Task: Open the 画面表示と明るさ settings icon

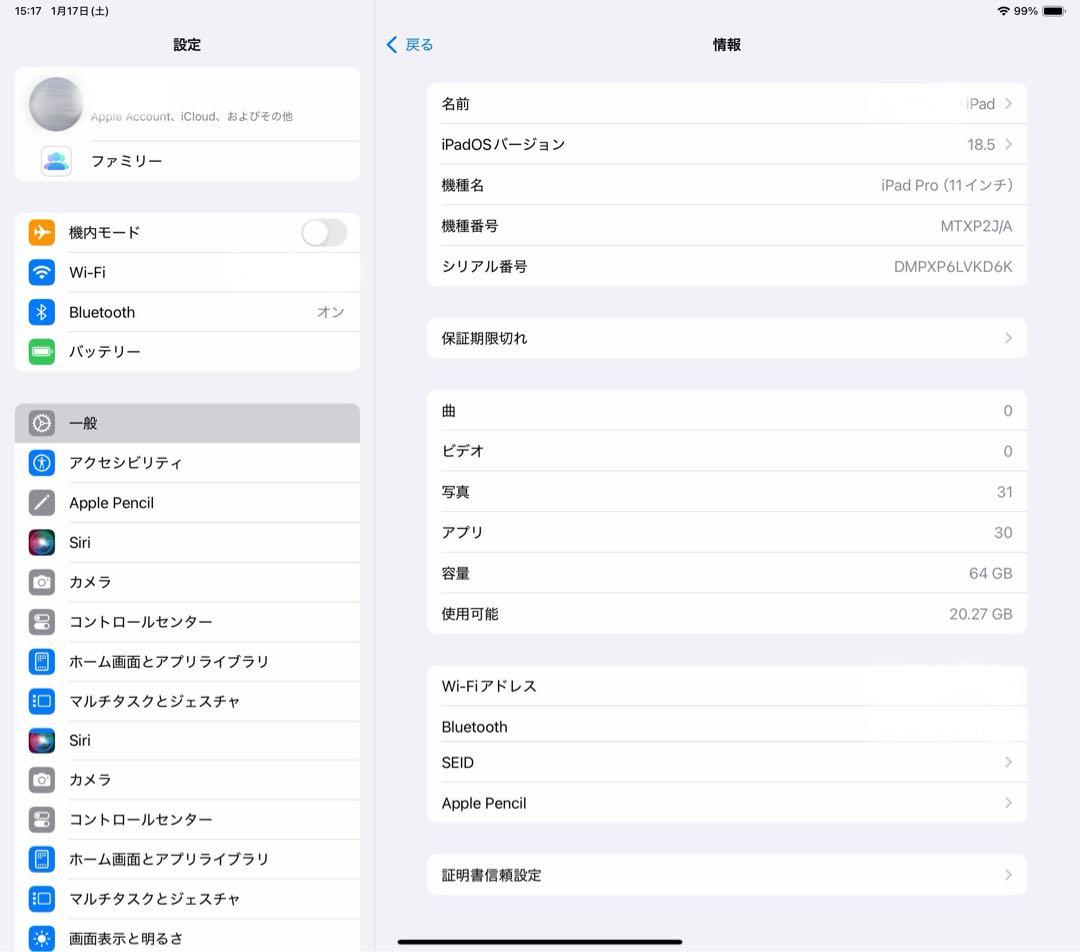Action: coord(42,938)
